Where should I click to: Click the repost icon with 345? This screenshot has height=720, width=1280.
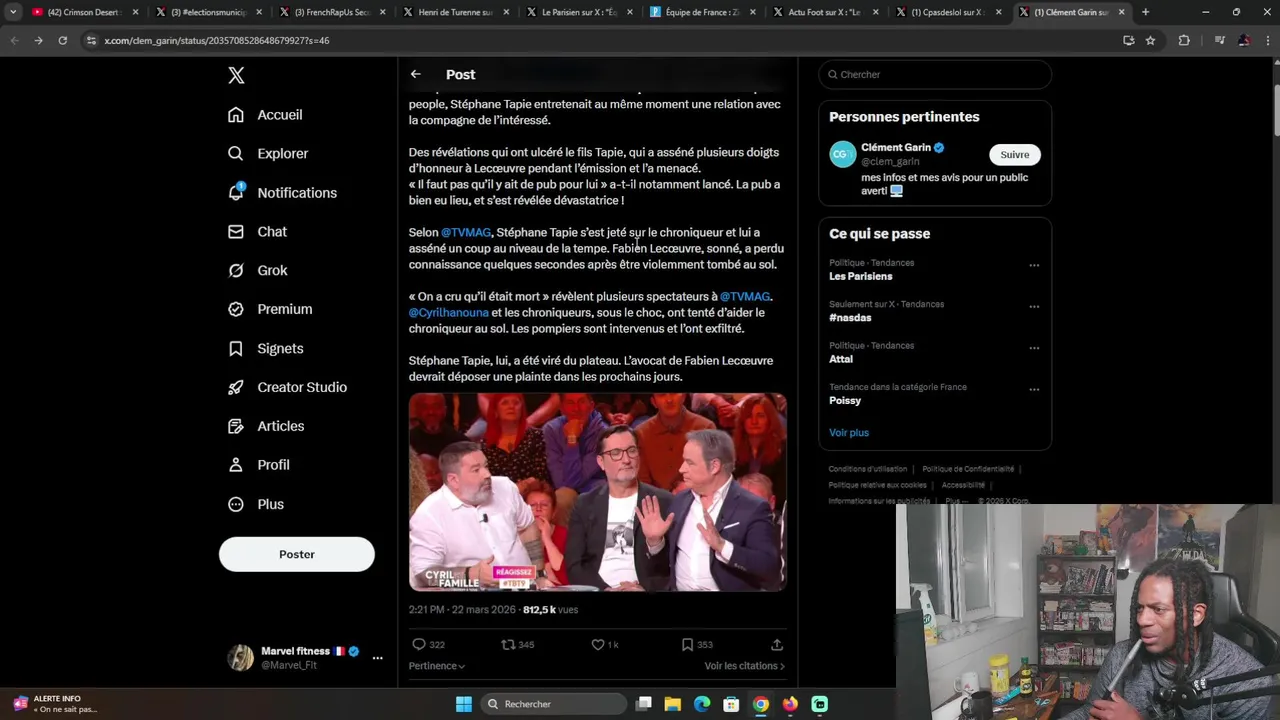(x=508, y=645)
